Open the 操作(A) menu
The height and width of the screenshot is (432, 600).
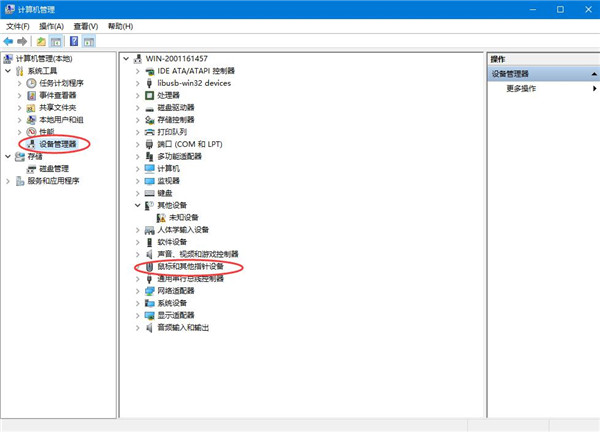[52, 26]
